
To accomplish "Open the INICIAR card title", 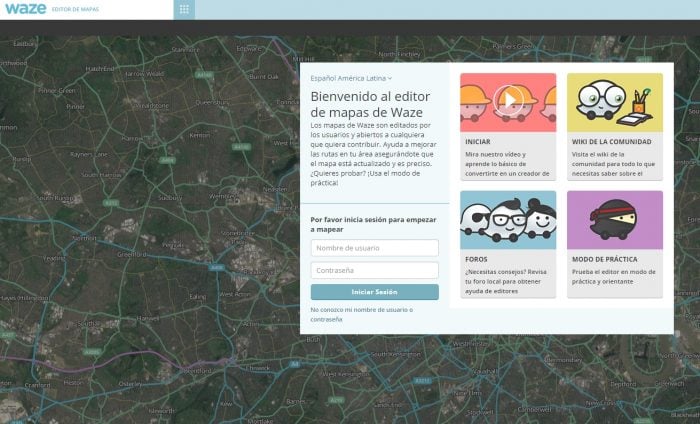I will pos(478,142).
